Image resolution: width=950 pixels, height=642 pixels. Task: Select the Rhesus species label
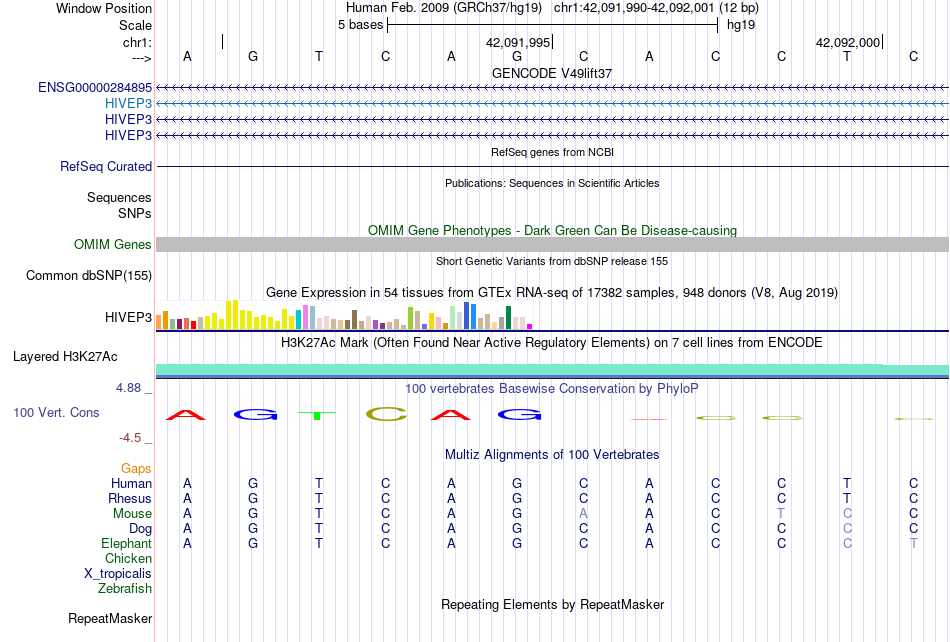[x=130, y=498]
